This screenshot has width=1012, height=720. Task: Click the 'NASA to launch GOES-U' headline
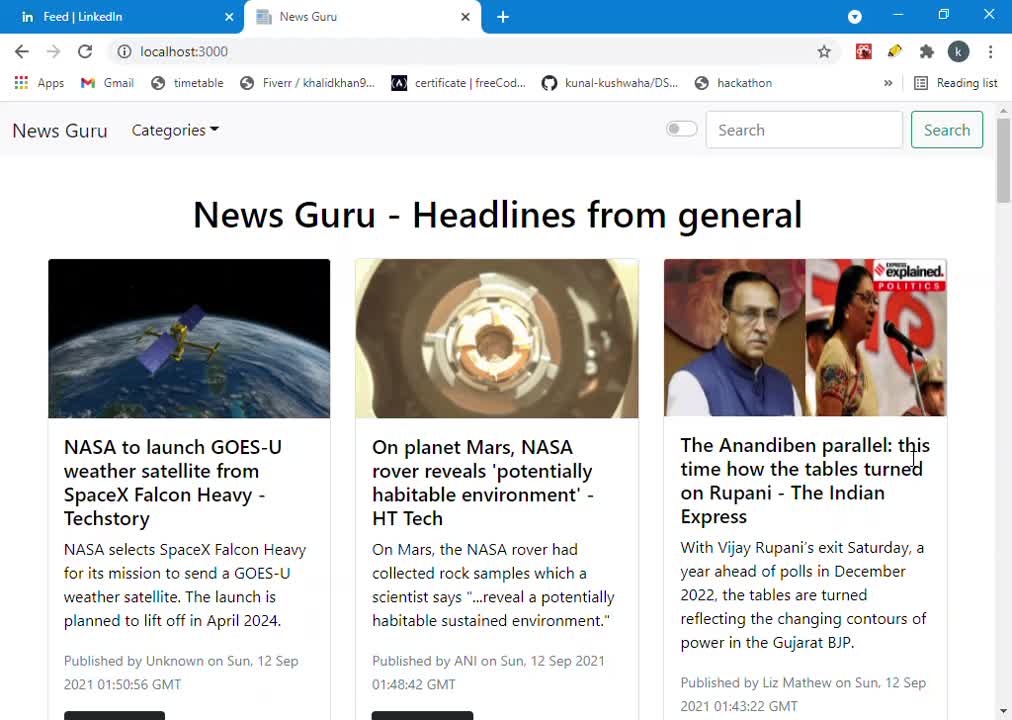point(173,483)
